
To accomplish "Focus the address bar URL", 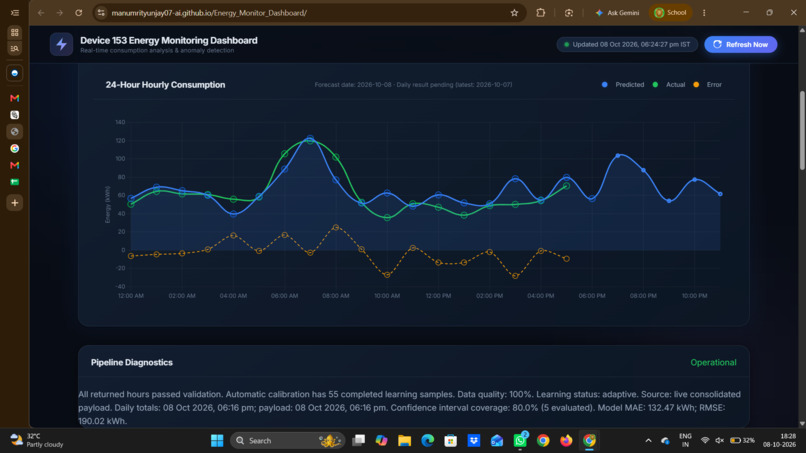I will point(209,13).
